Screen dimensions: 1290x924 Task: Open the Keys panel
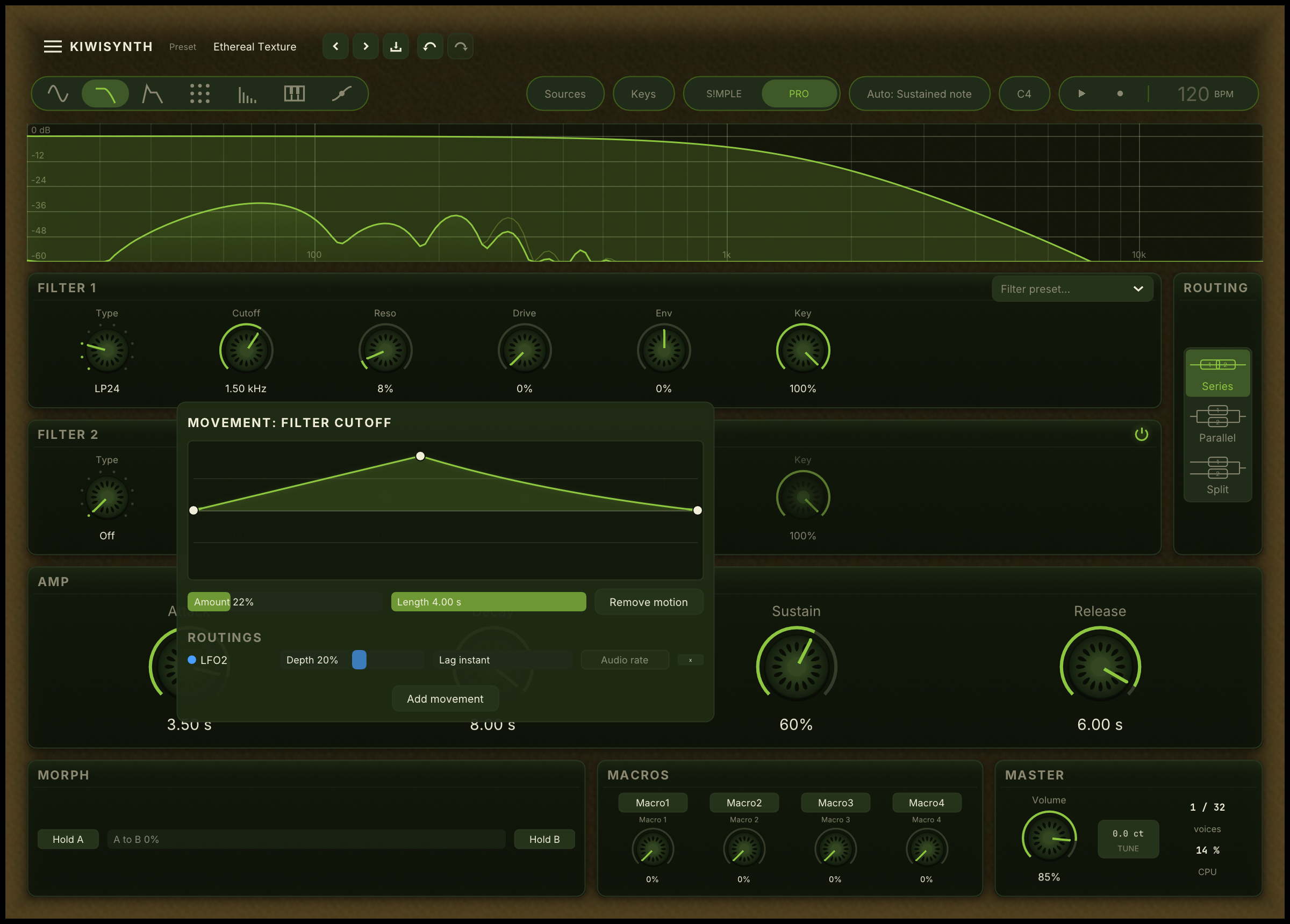(x=643, y=94)
